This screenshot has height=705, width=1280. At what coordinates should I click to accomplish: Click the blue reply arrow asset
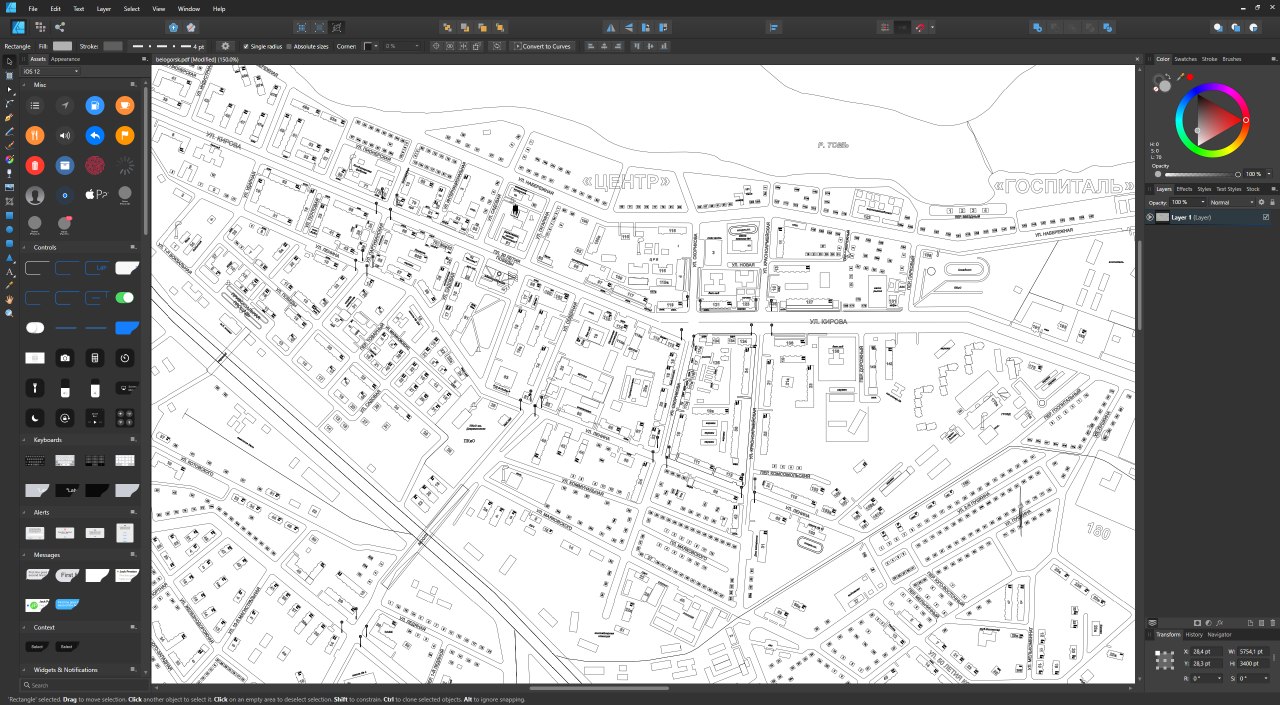[x=95, y=135]
